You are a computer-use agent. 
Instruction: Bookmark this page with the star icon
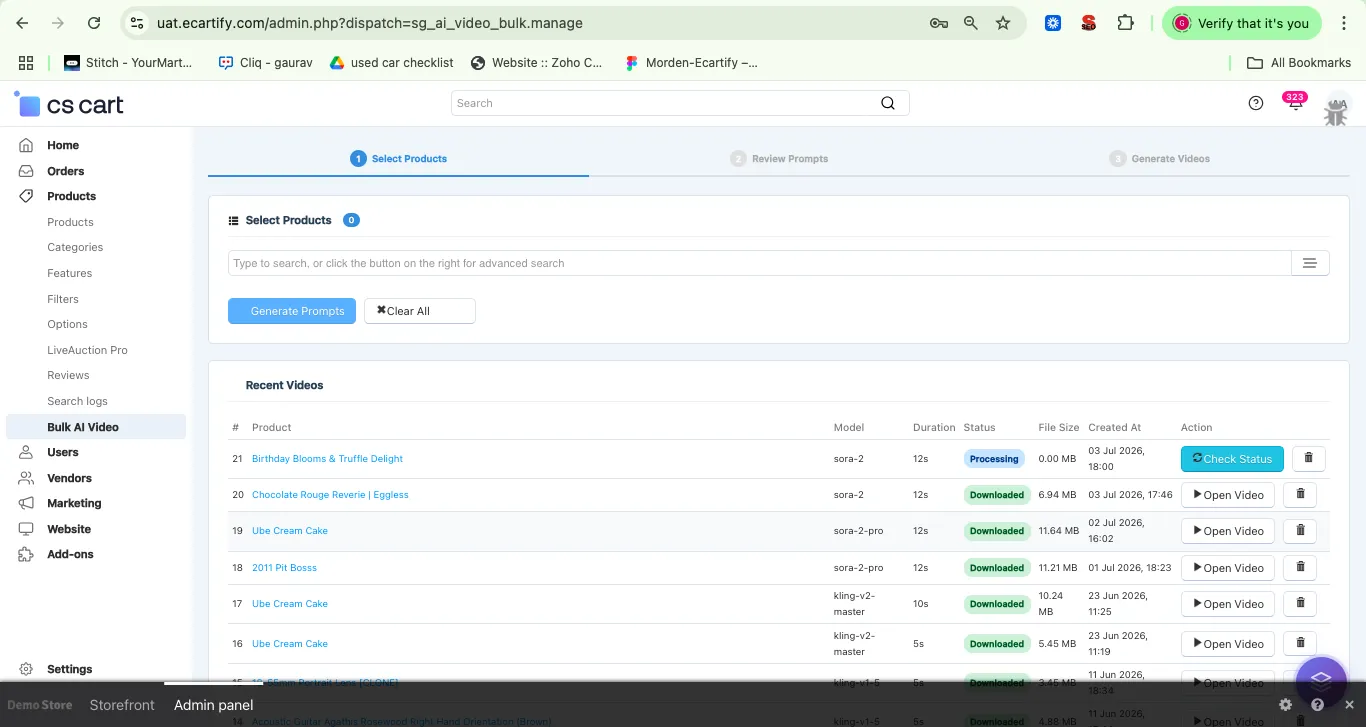tap(1003, 23)
